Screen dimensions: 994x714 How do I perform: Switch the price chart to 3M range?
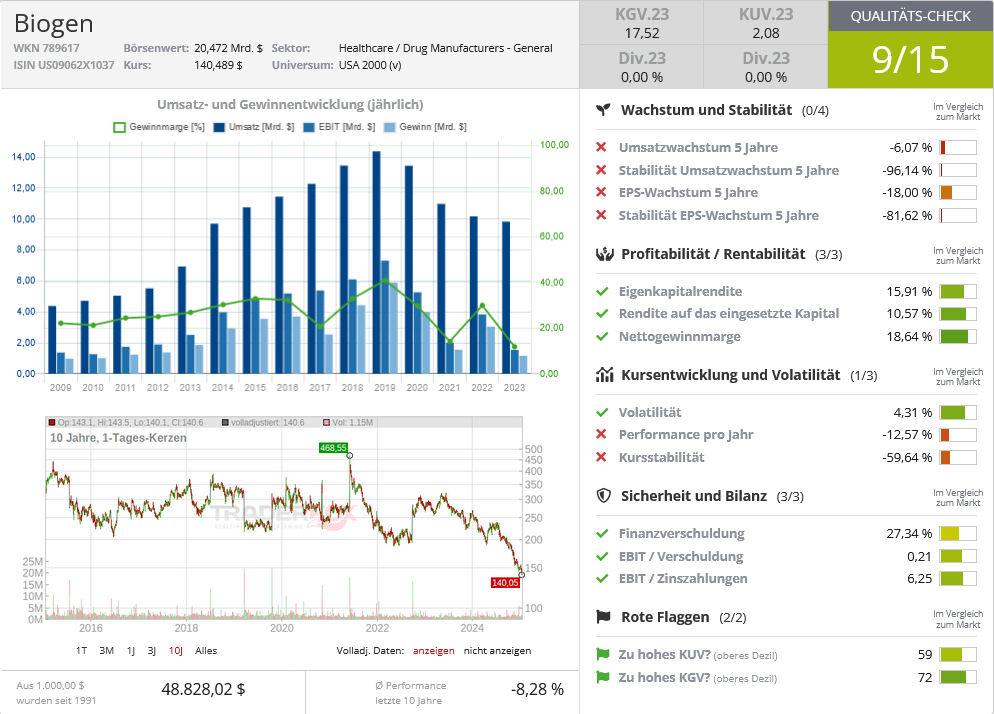[106, 651]
